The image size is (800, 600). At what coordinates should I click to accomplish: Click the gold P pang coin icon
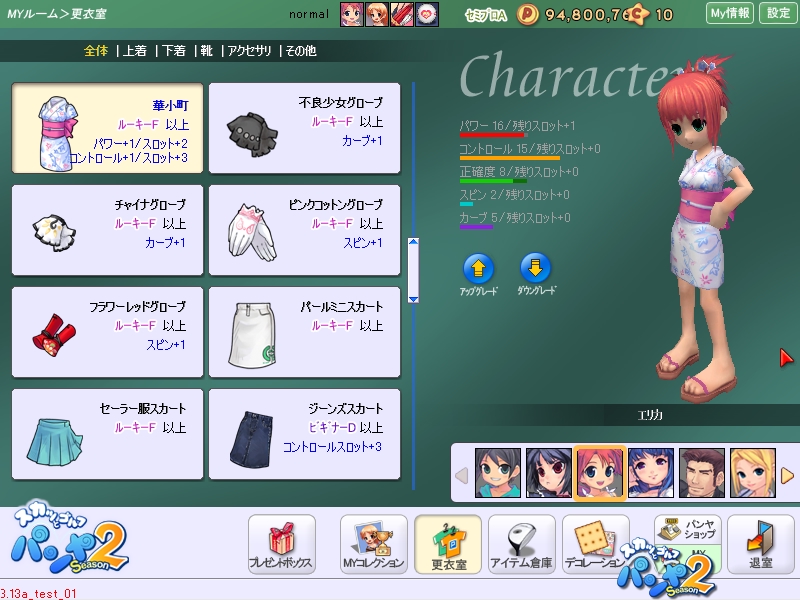pos(528,15)
